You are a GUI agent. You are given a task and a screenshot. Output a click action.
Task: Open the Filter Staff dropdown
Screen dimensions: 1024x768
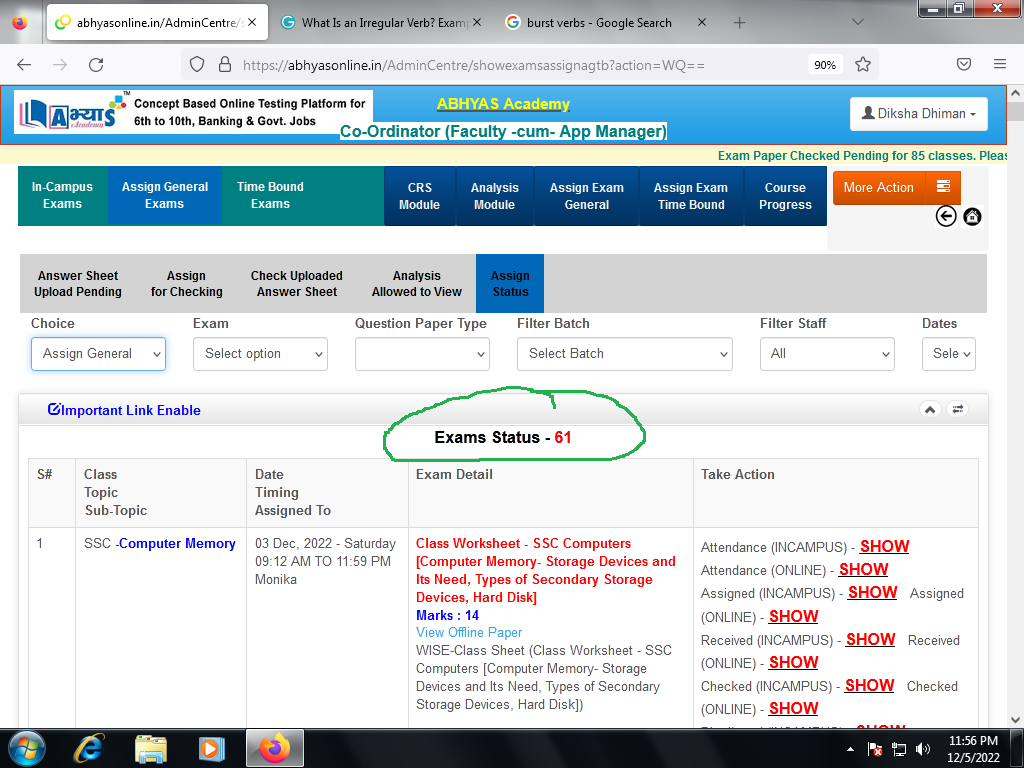pyautogui.click(x=826, y=354)
